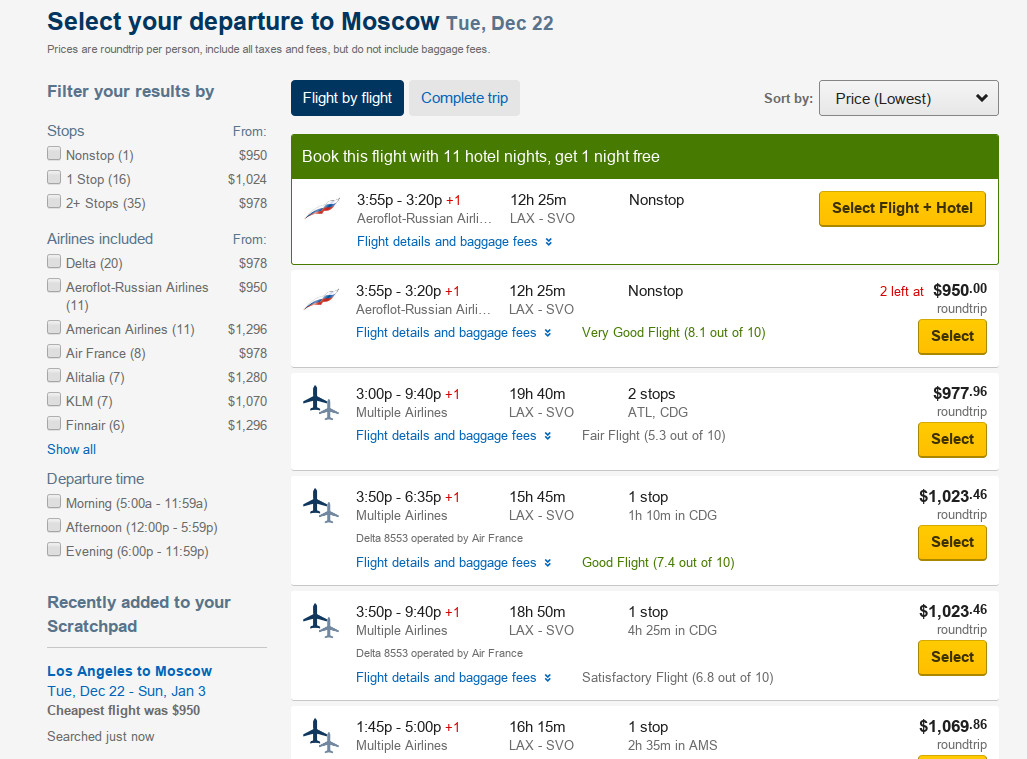This screenshot has height=759, width=1027.
Task: Expand flight details for the $950 Aeroflot flight
Action: pyautogui.click(x=454, y=333)
